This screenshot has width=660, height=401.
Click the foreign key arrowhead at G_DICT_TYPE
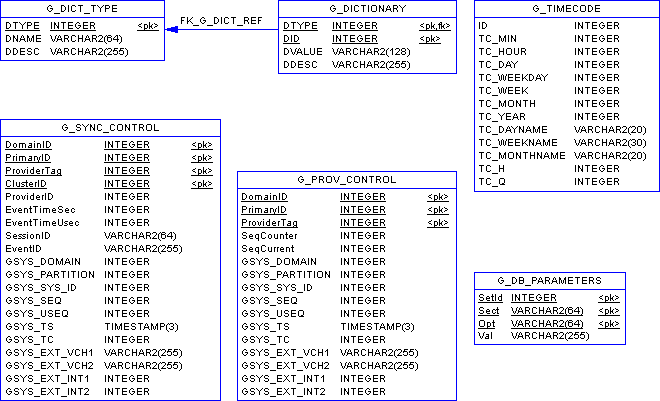coord(172,29)
